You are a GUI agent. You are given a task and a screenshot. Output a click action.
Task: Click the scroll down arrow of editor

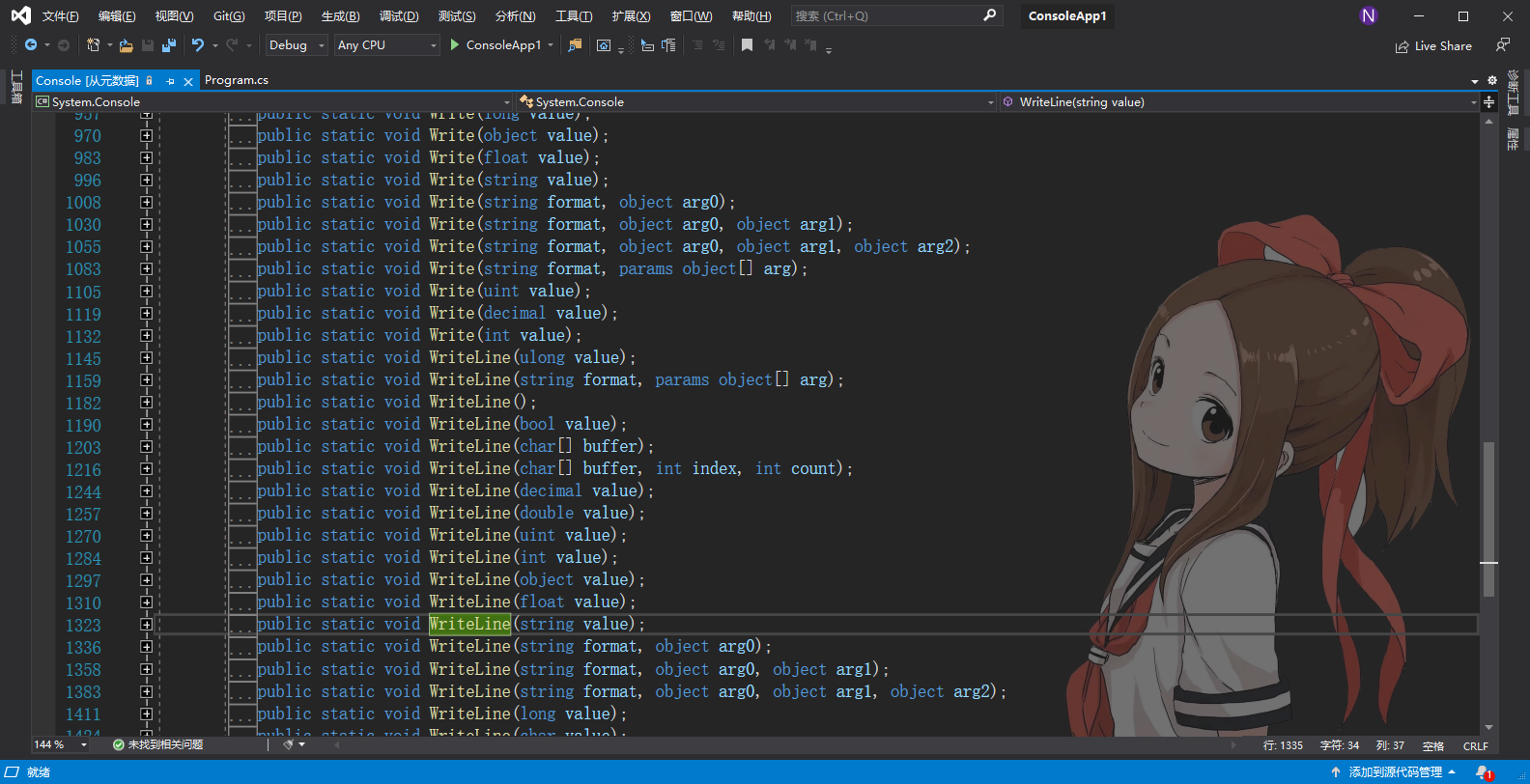coord(1488,727)
